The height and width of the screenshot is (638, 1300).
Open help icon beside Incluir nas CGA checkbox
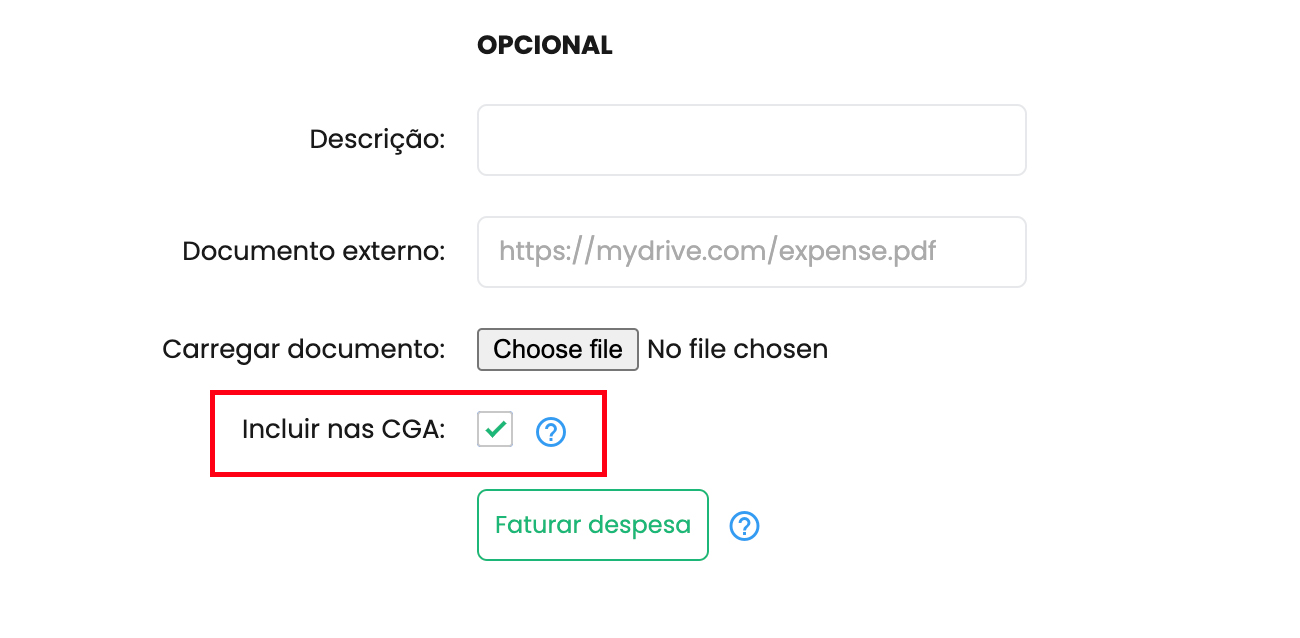pyautogui.click(x=551, y=432)
